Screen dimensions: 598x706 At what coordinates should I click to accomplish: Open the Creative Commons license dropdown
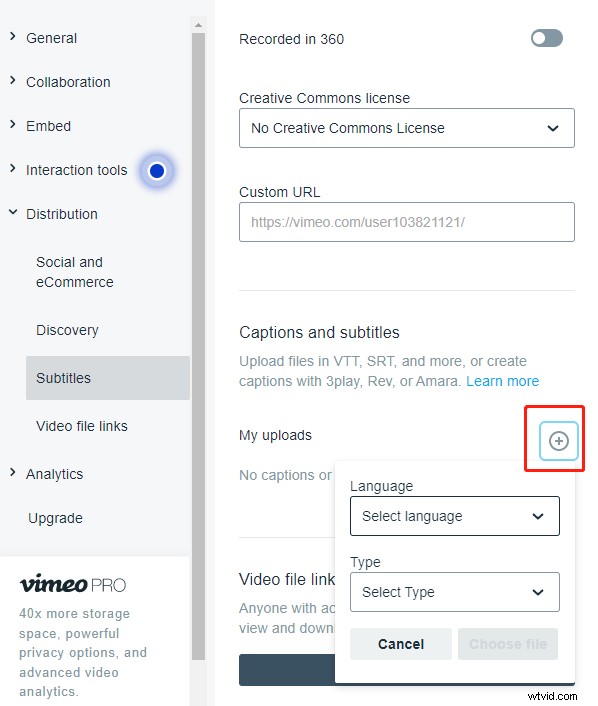tap(407, 128)
